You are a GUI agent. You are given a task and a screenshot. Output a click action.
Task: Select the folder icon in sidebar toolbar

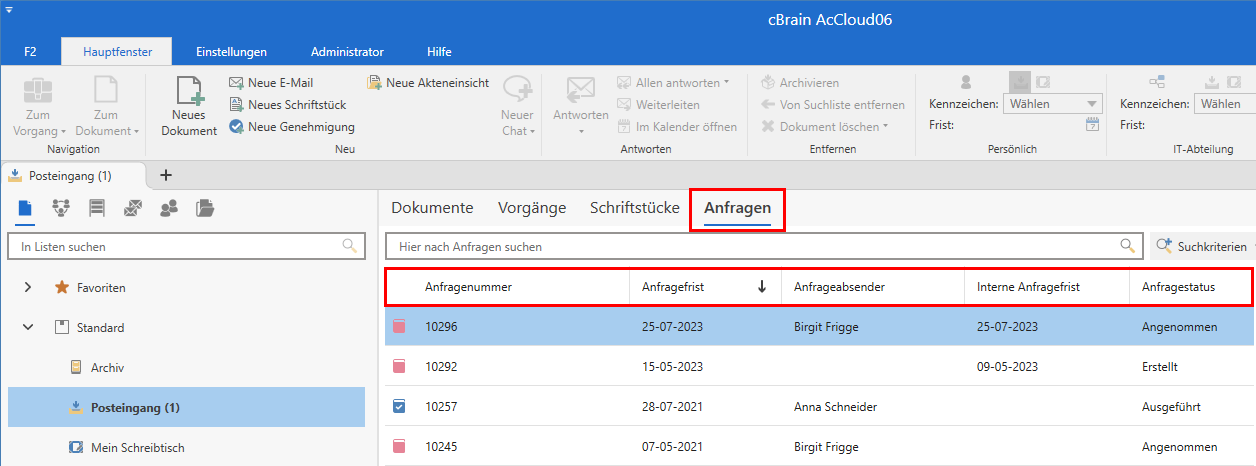tap(204, 208)
